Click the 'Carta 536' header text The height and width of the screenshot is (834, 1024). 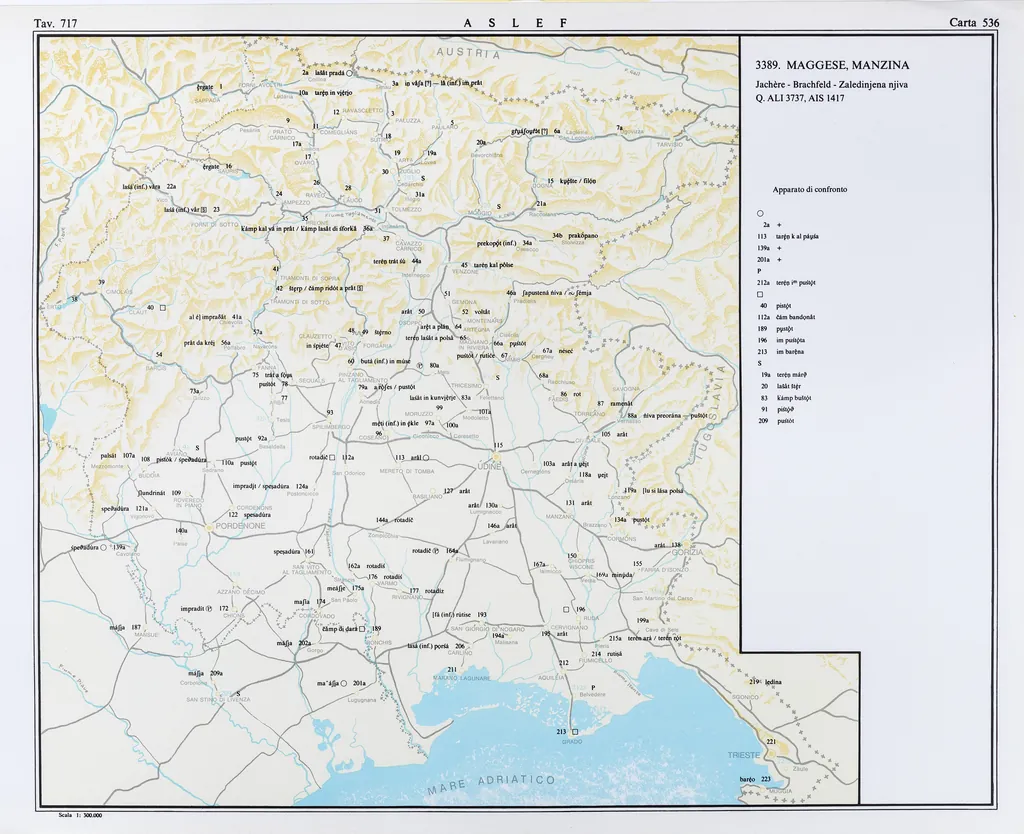(x=975, y=22)
